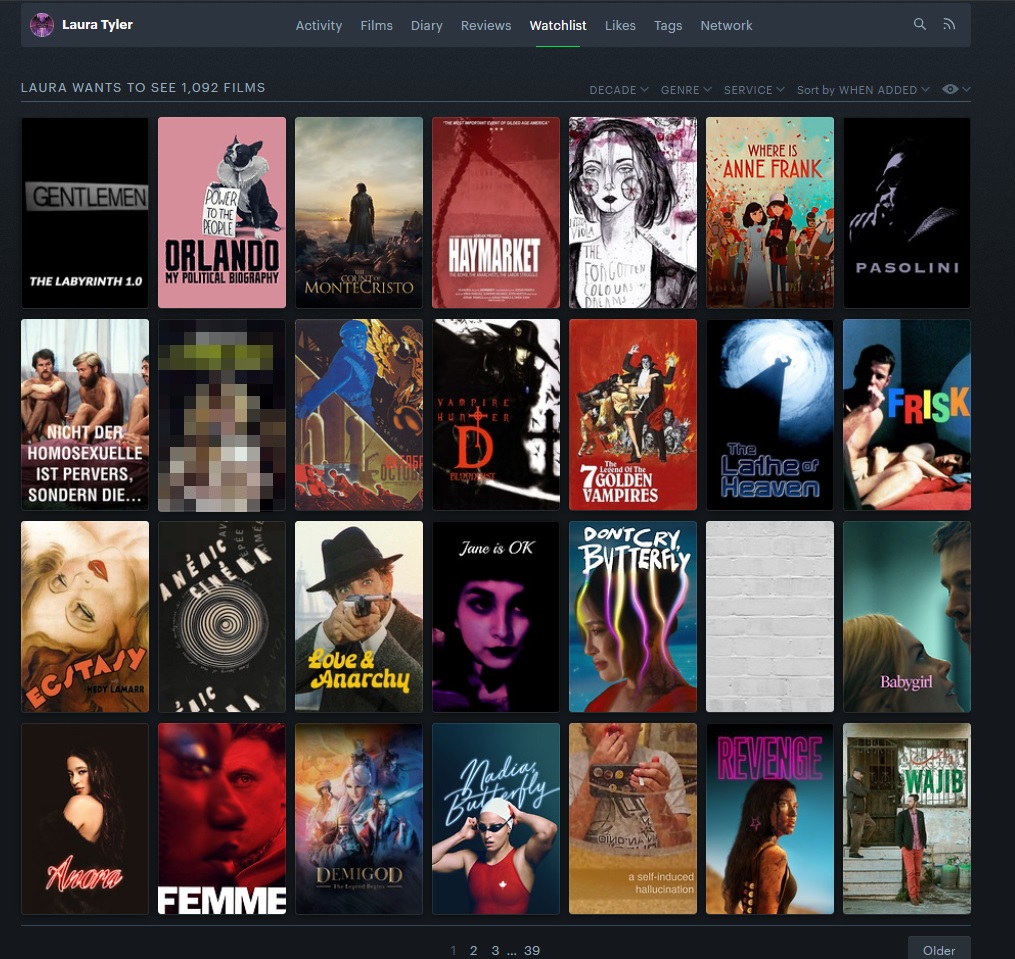Open the Demigod poster
1015x959 pixels.
tap(359, 818)
